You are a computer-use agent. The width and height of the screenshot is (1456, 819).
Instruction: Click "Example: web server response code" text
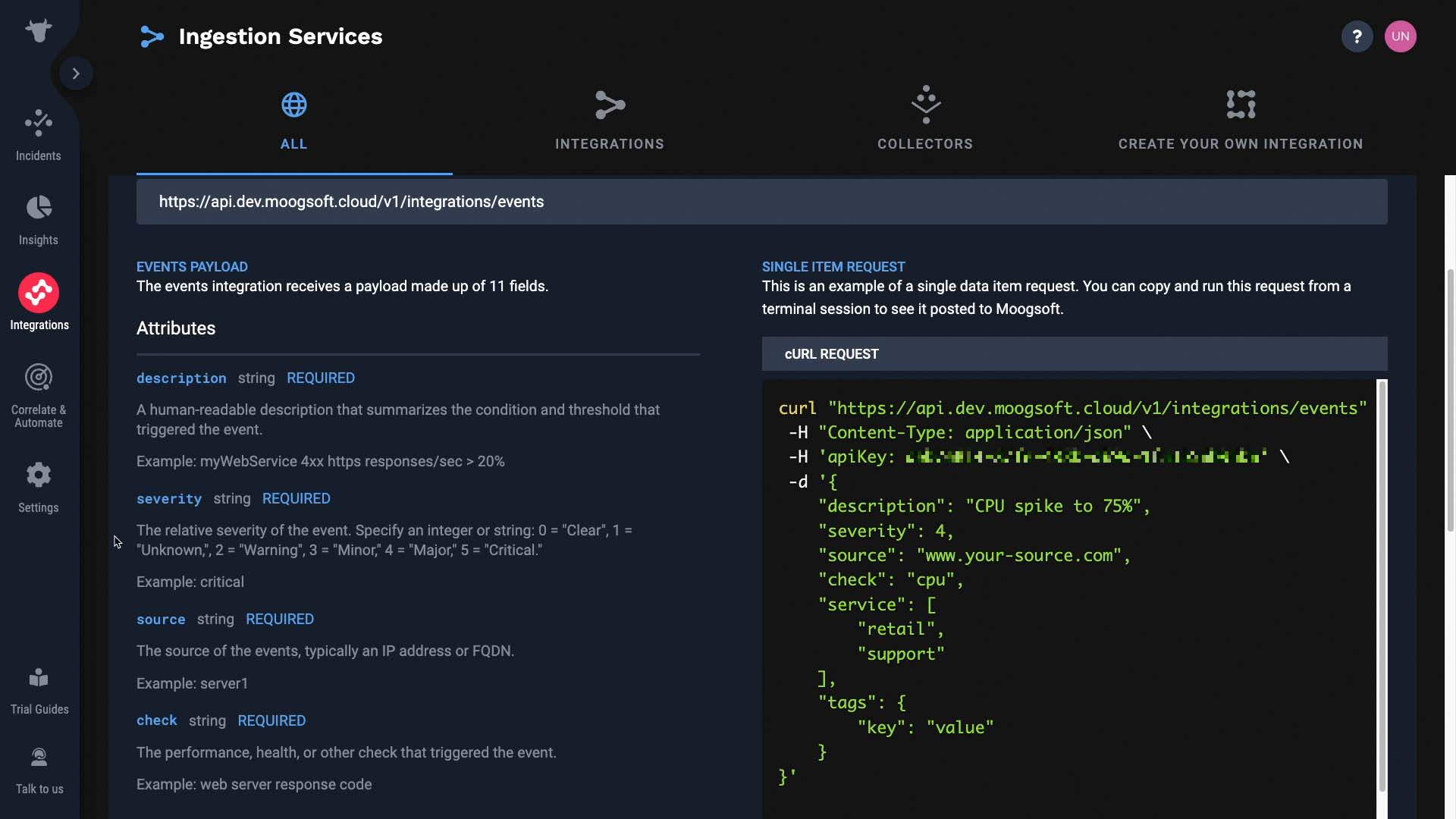[x=254, y=785]
